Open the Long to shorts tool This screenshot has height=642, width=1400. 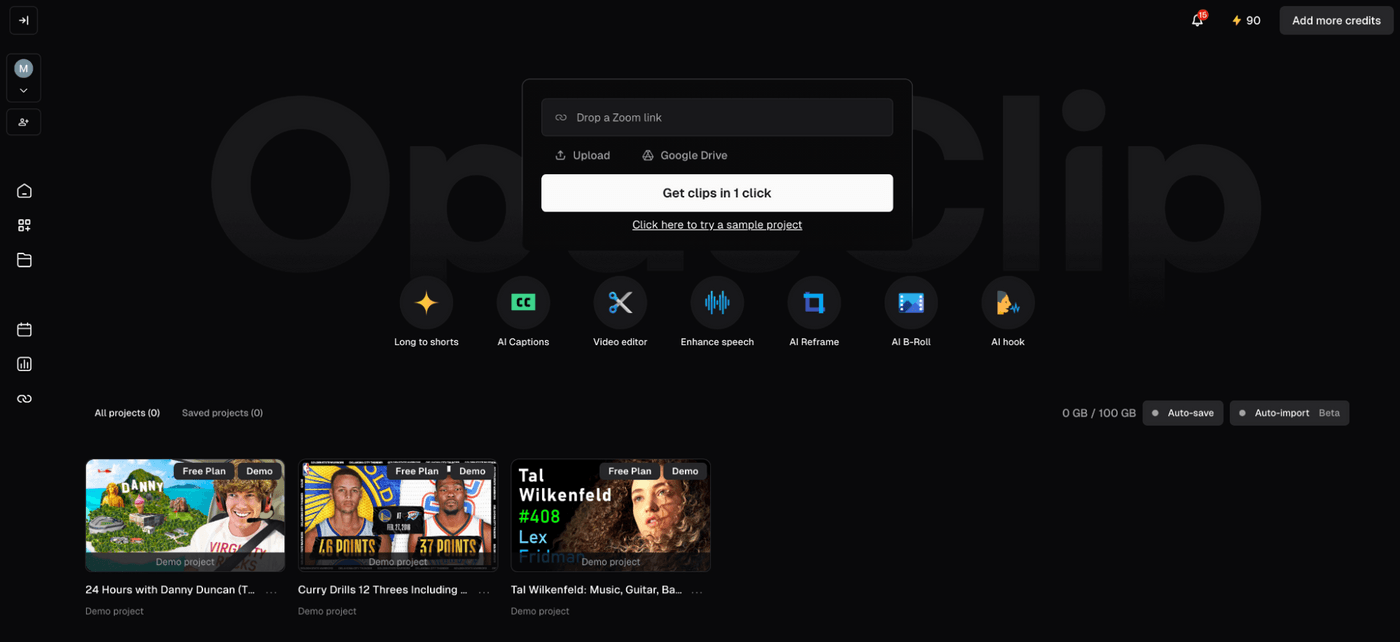point(426,303)
